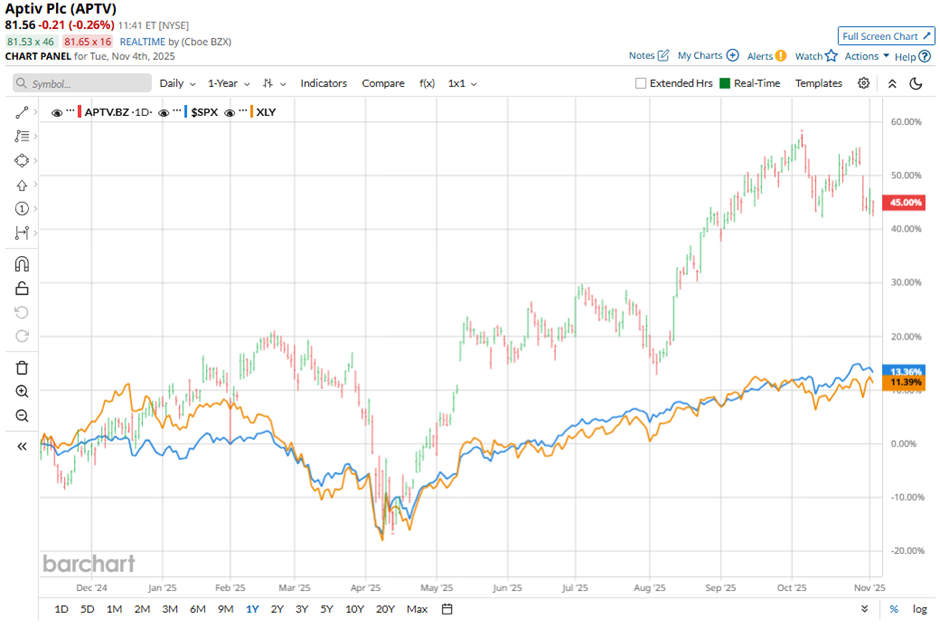The width and height of the screenshot is (940, 629).
Task: Check the Extended Hrs checkbox
Action: pyautogui.click(x=641, y=84)
